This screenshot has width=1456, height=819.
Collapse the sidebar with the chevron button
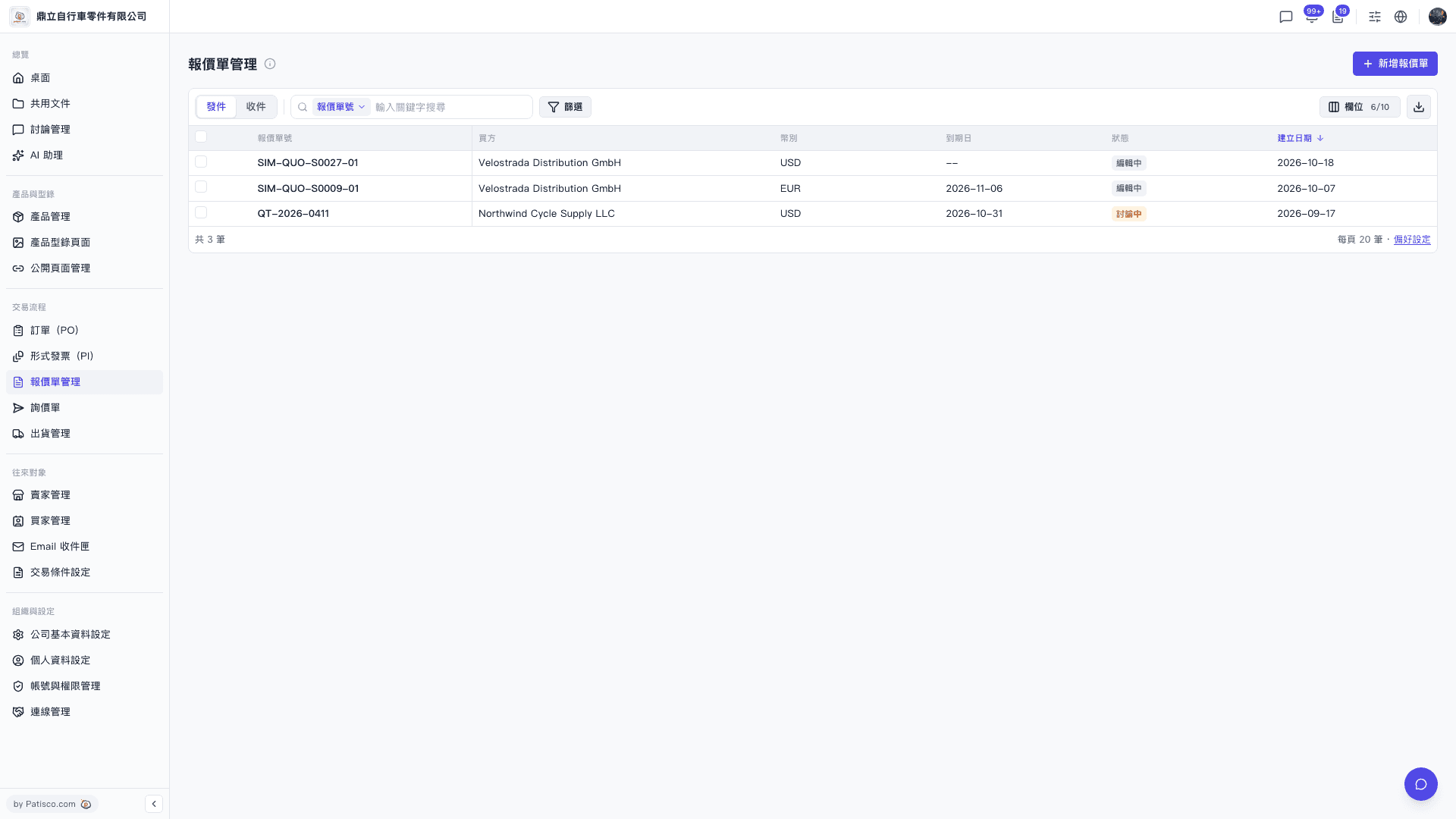click(x=154, y=804)
